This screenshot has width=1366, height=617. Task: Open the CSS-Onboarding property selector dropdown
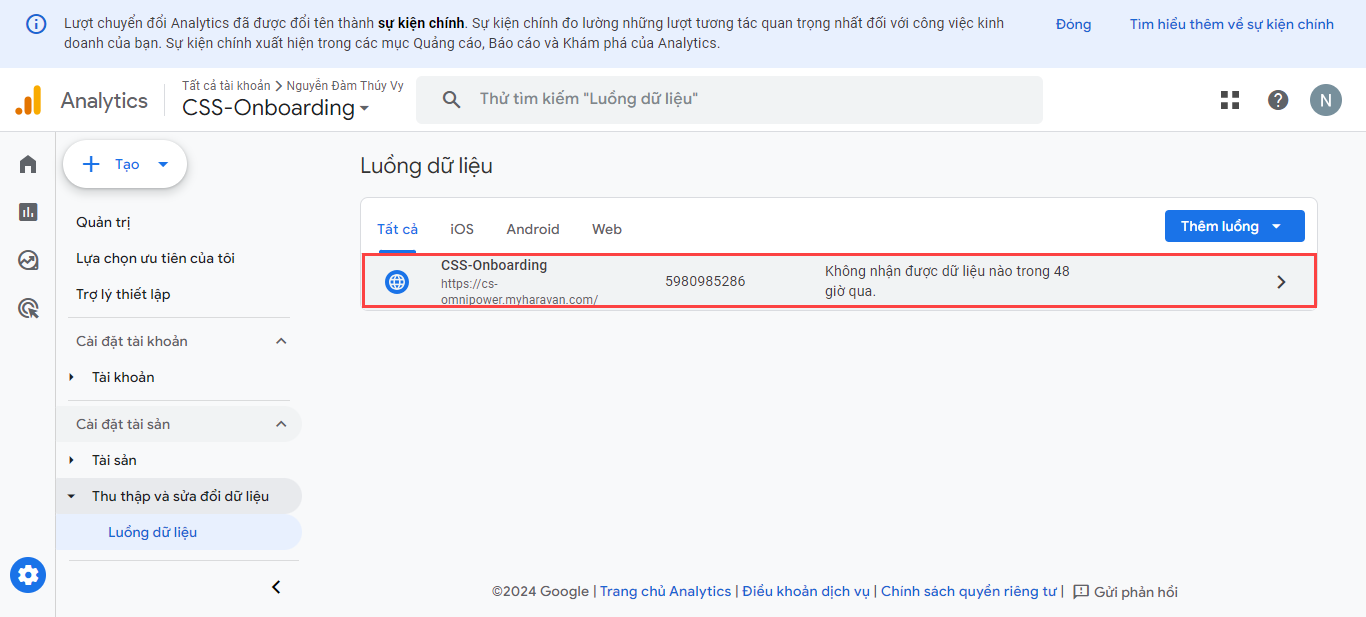tap(276, 108)
